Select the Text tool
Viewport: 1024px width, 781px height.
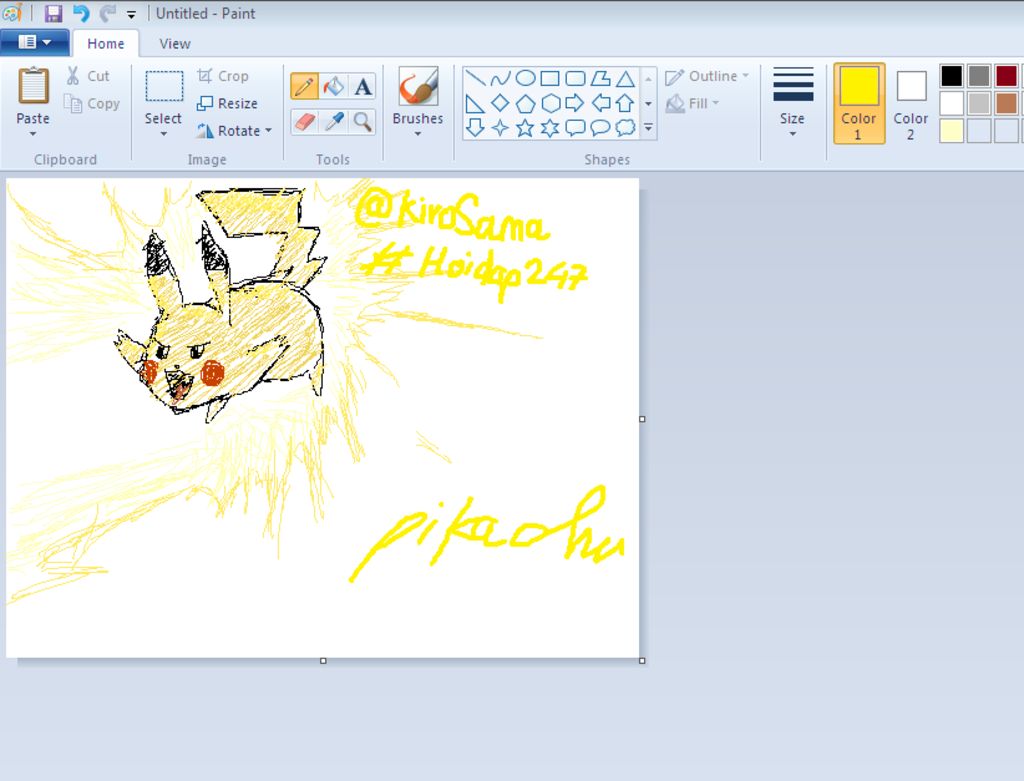362,86
